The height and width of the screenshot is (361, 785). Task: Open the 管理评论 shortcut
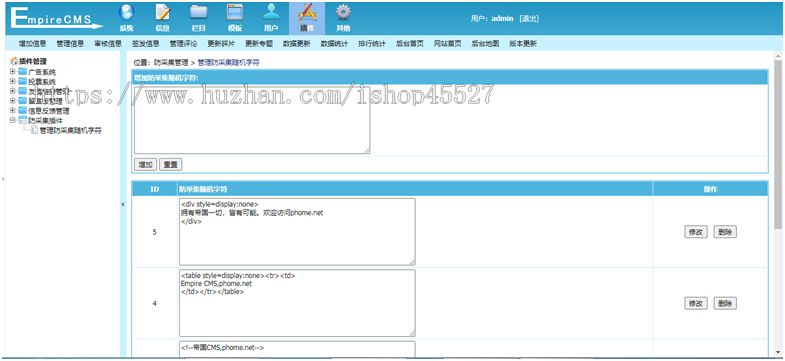[183, 44]
